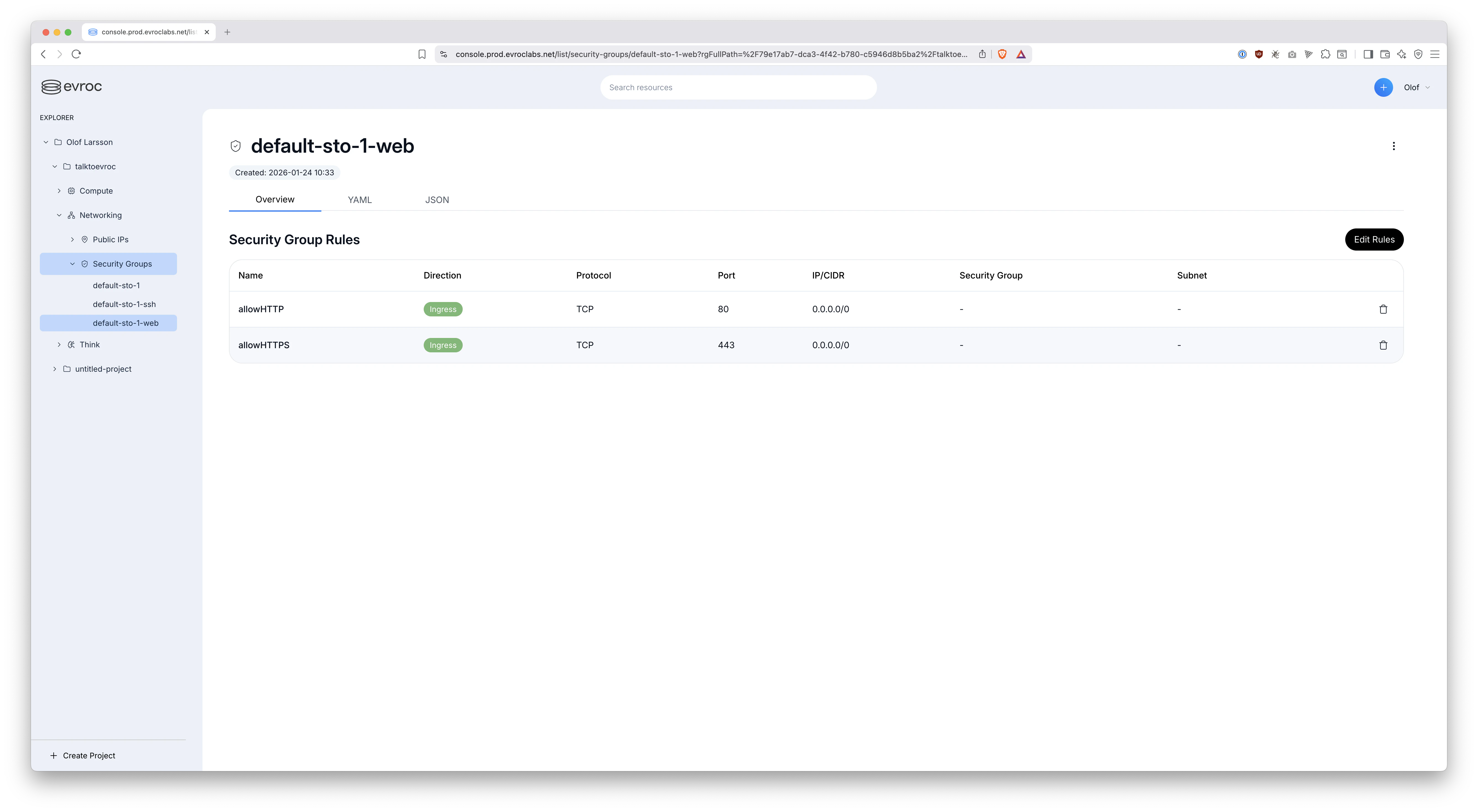Expand the untitled-project folder
Image resolution: width=1478 pixels, height=812 pixels.
tap(54, 369)
